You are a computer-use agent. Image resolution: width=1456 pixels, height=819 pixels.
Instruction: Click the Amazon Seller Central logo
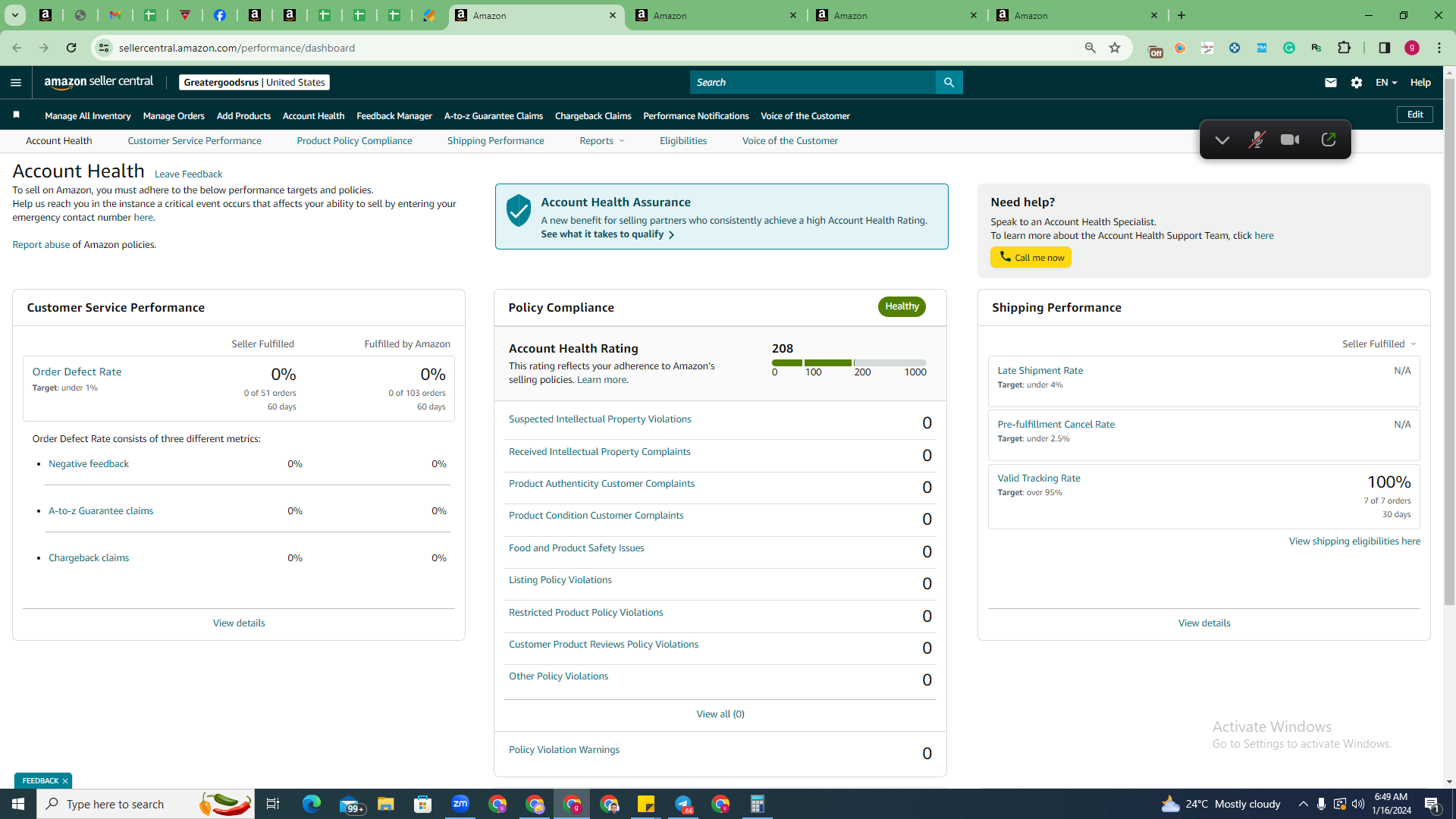click(99, 82)
